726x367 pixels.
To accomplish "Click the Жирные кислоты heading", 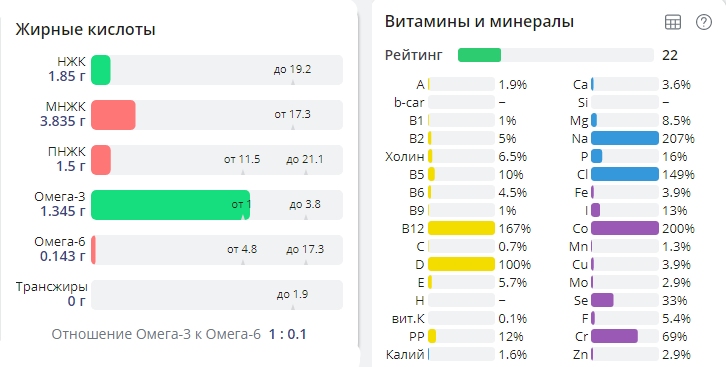I will coord(85,30).
